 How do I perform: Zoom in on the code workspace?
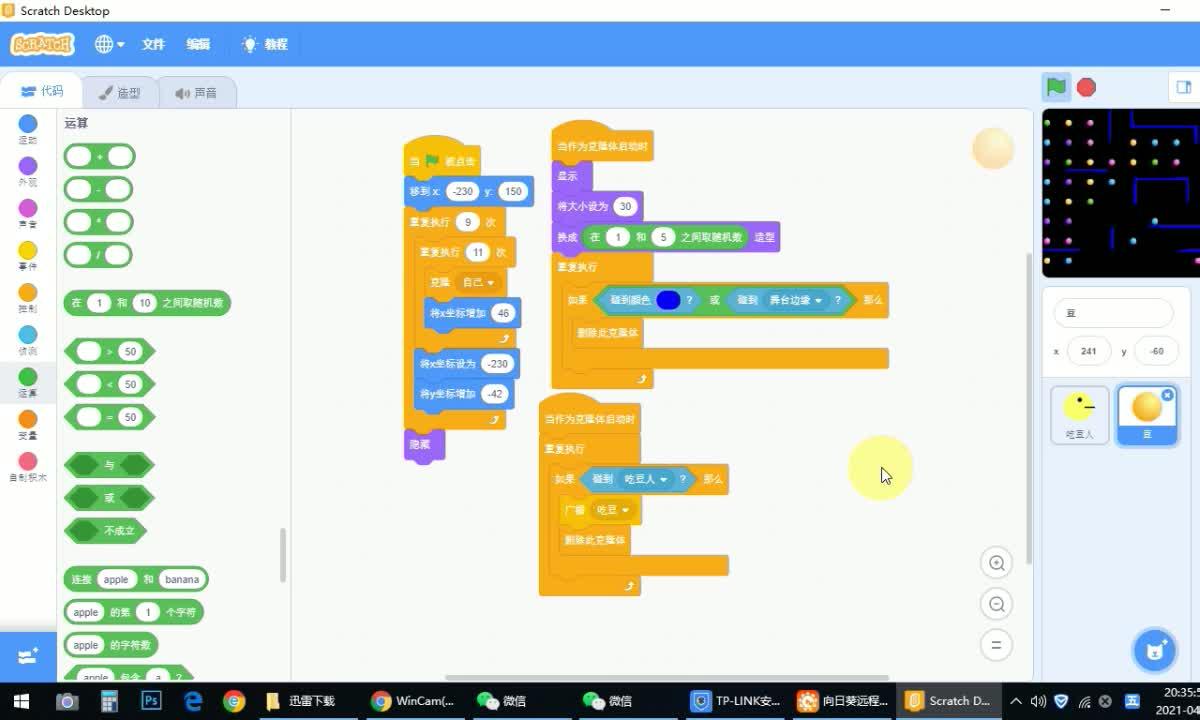(x=996, y=564)
